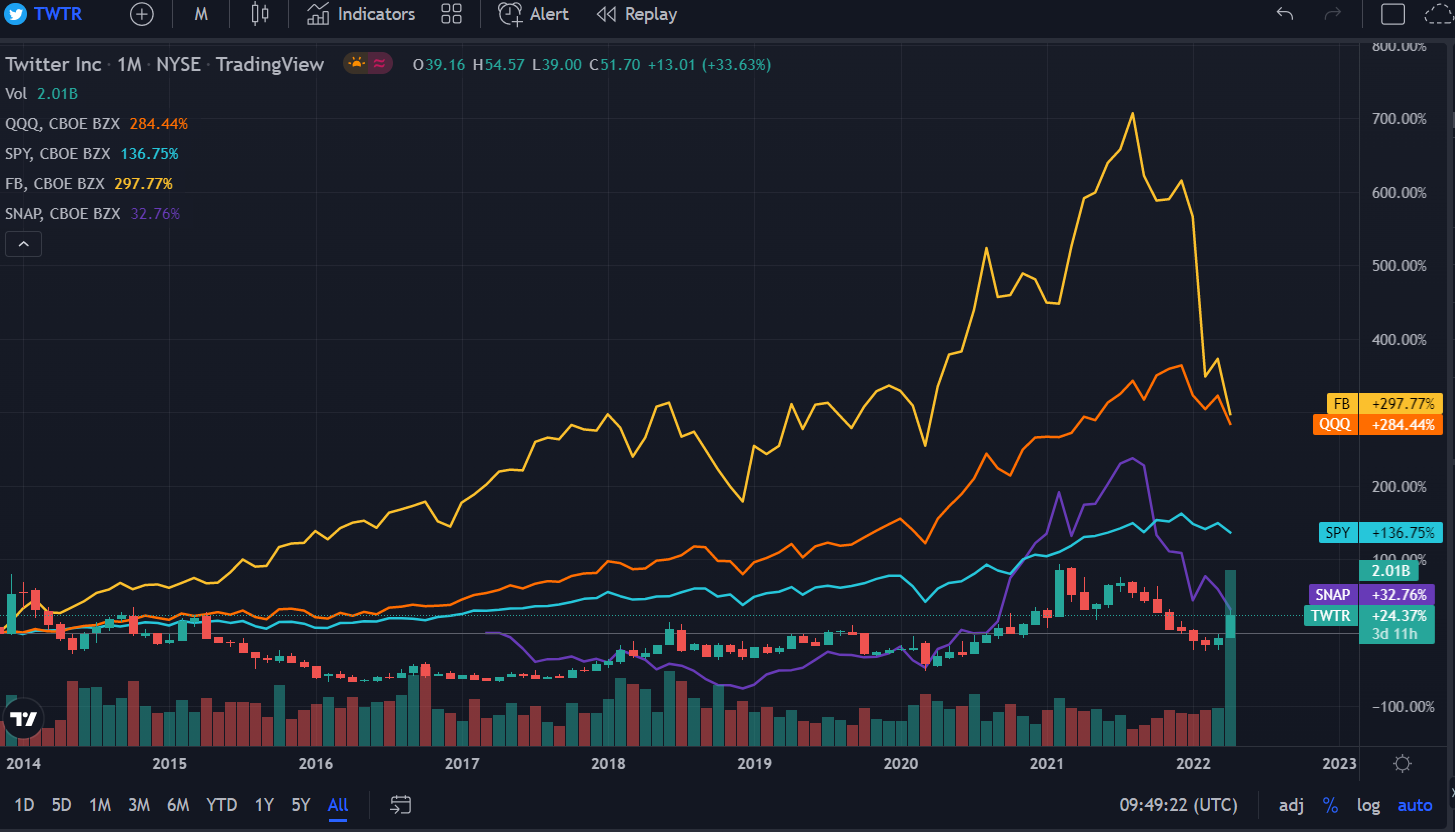This screenshot has width=1455, height=832.
Task: Select the YTD time range
Action: [221, 805]
